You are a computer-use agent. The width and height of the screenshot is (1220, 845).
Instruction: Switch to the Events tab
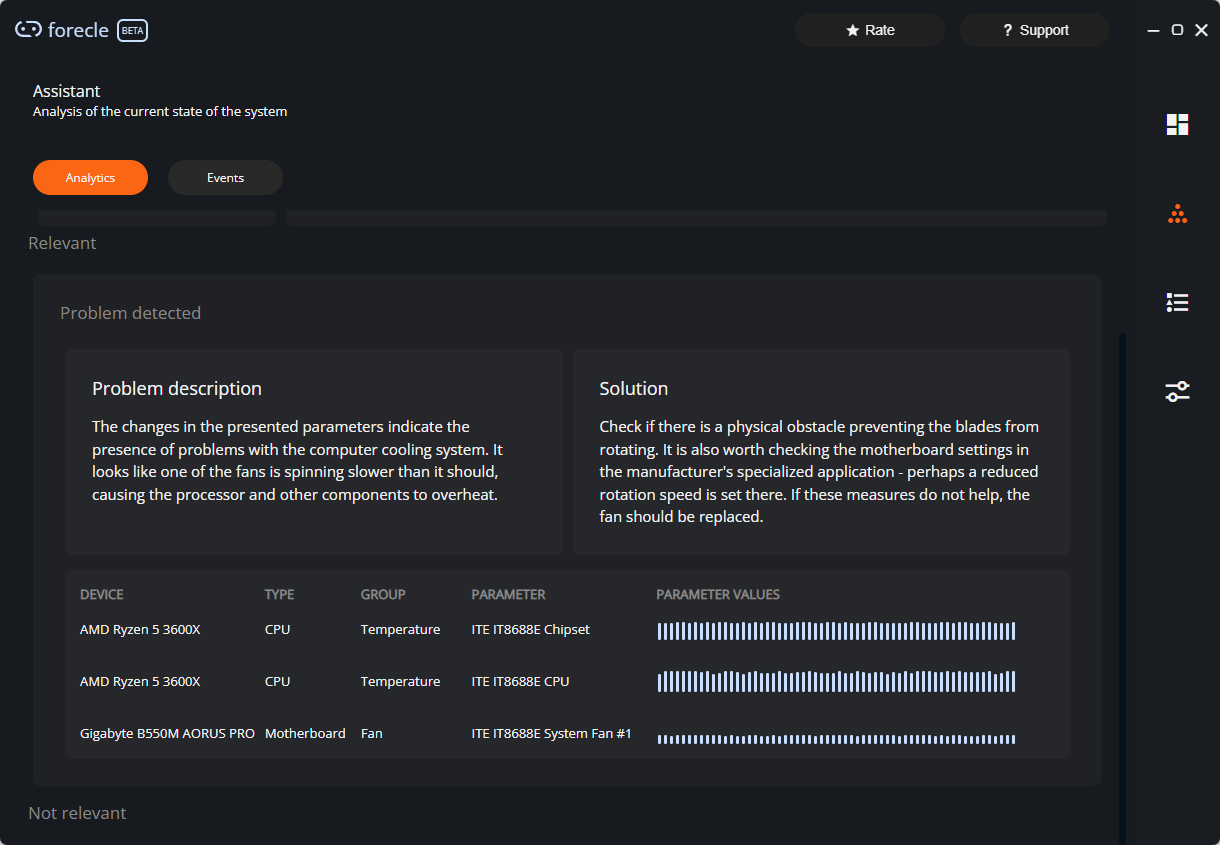[x=225, y=178]
